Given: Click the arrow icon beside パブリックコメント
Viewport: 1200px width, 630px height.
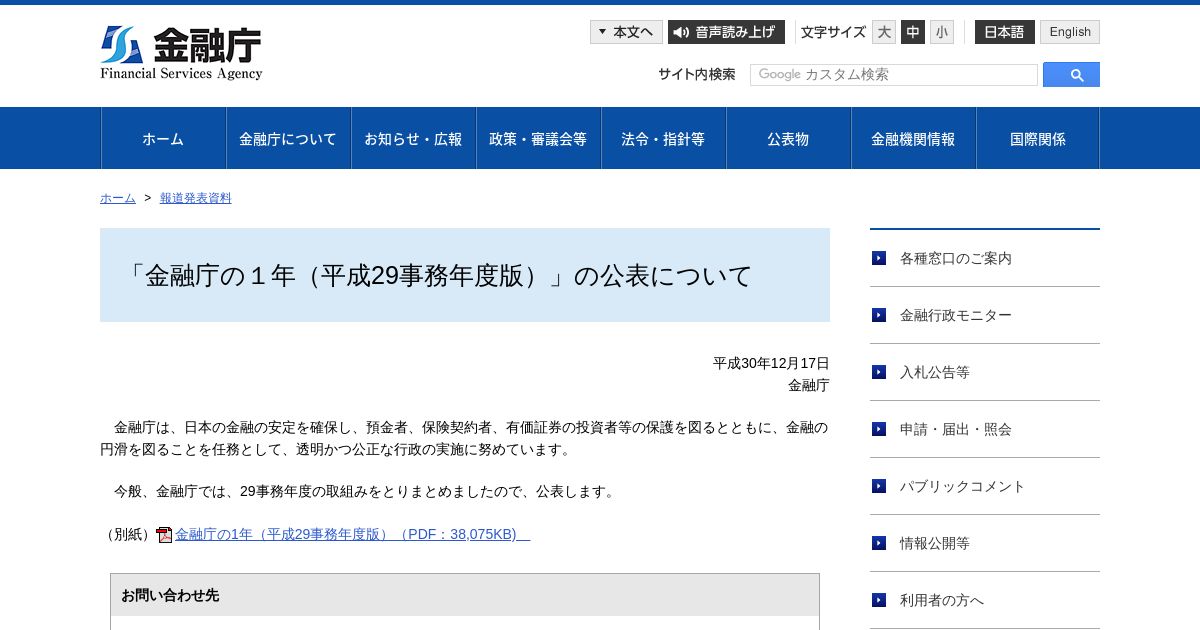Looking at the screenshot, I should tap(879, 486).
